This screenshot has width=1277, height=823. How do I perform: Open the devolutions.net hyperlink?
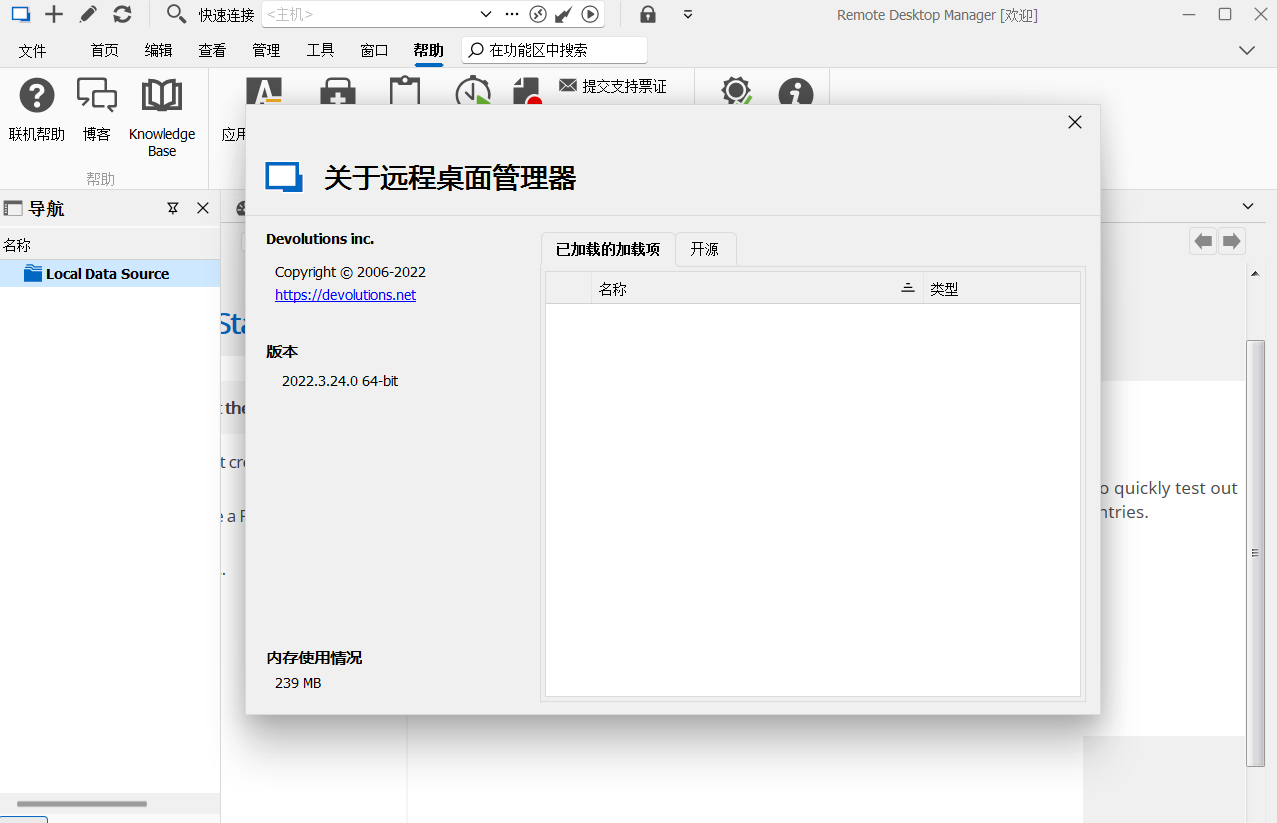tap(345, 295)
